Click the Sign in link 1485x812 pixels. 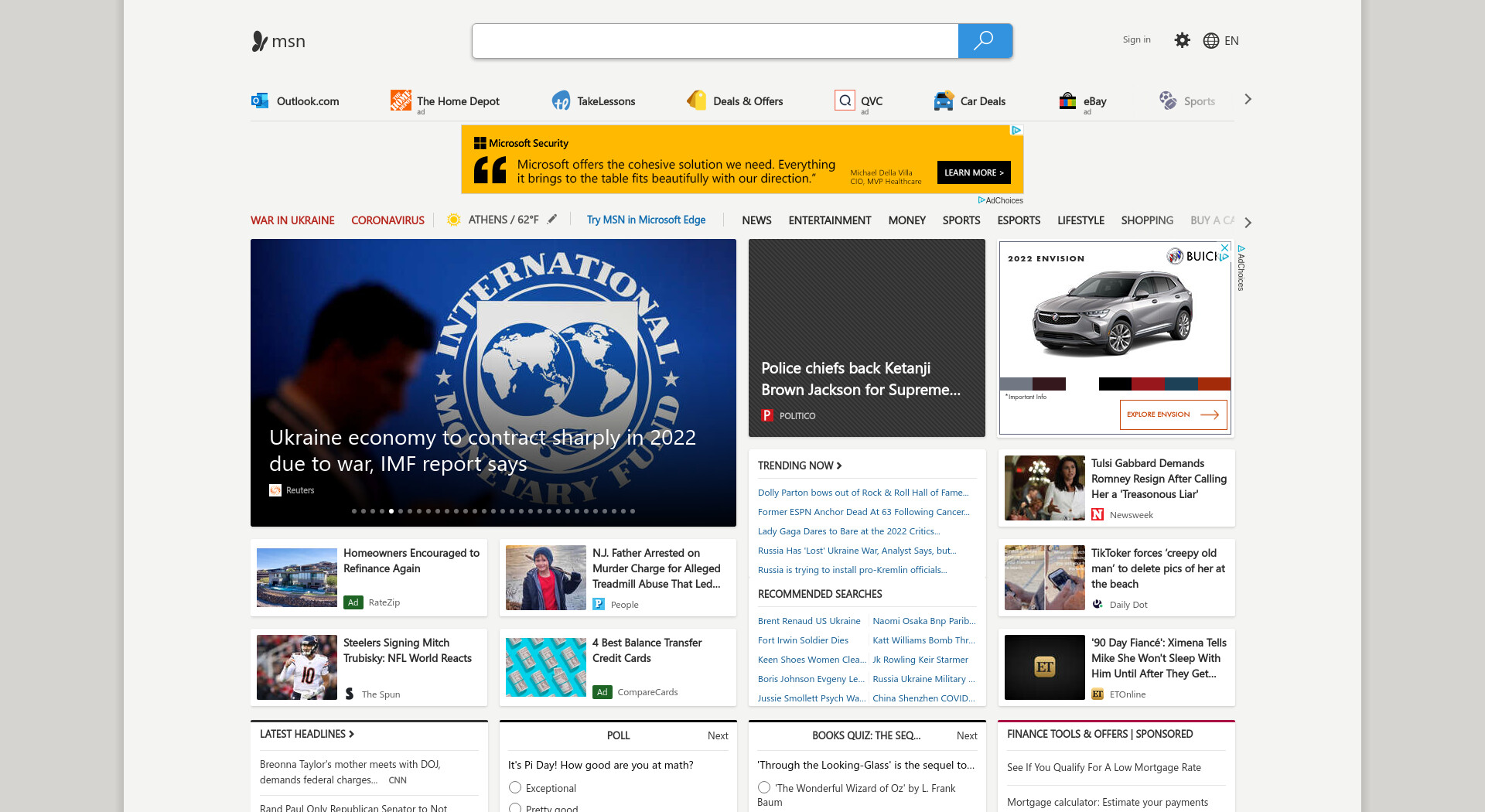1136,39
